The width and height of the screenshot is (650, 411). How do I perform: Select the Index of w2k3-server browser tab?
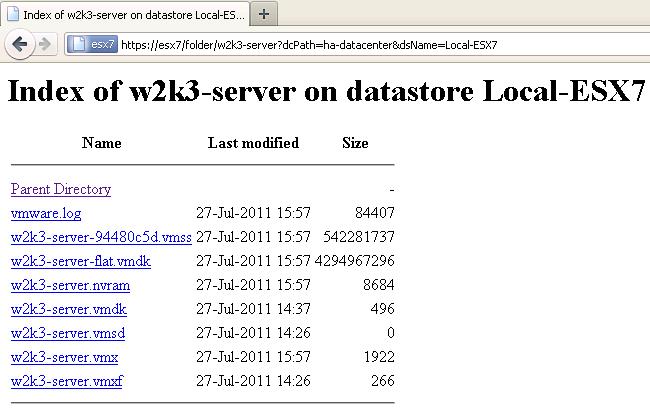click(x=125, y=14)
